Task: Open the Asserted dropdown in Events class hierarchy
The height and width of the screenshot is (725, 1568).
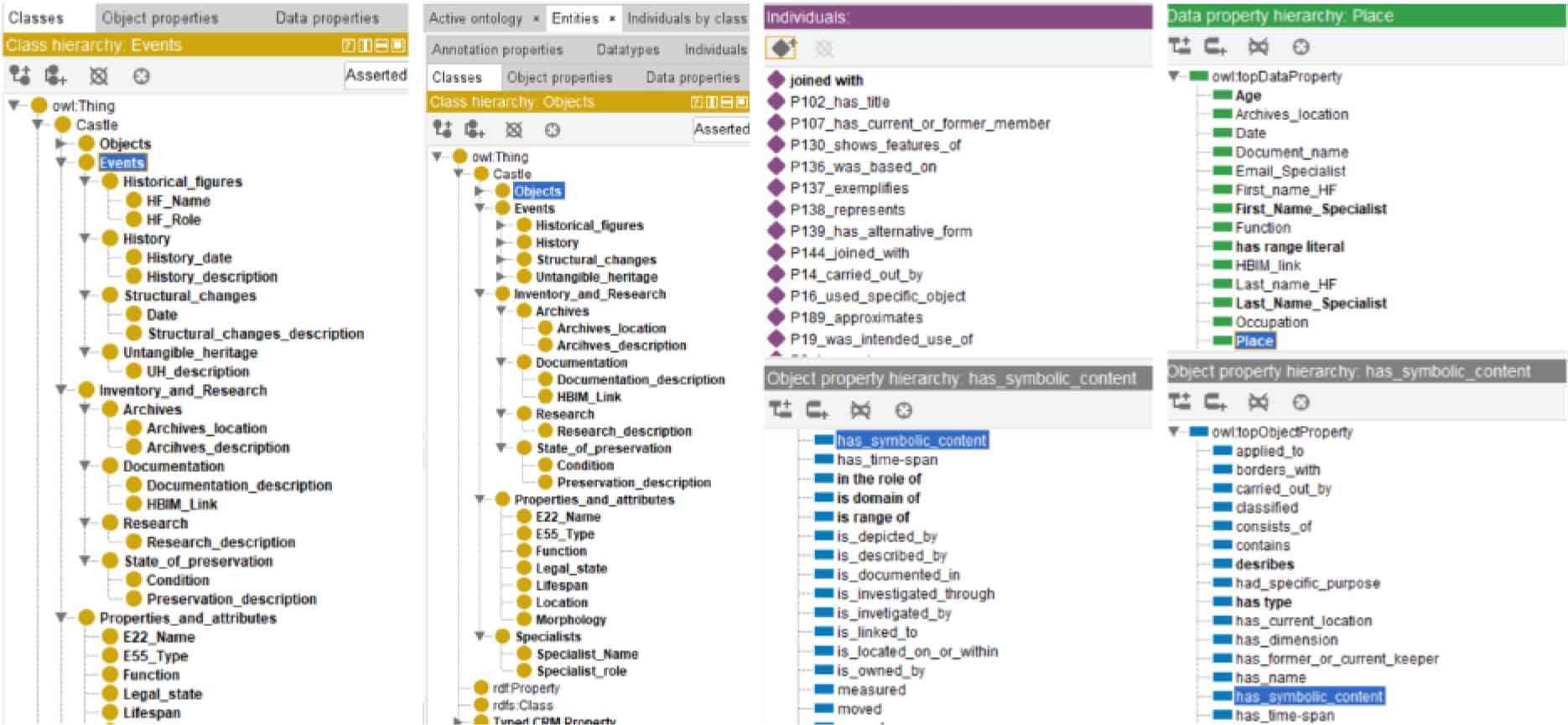Action: click(375, 75)
